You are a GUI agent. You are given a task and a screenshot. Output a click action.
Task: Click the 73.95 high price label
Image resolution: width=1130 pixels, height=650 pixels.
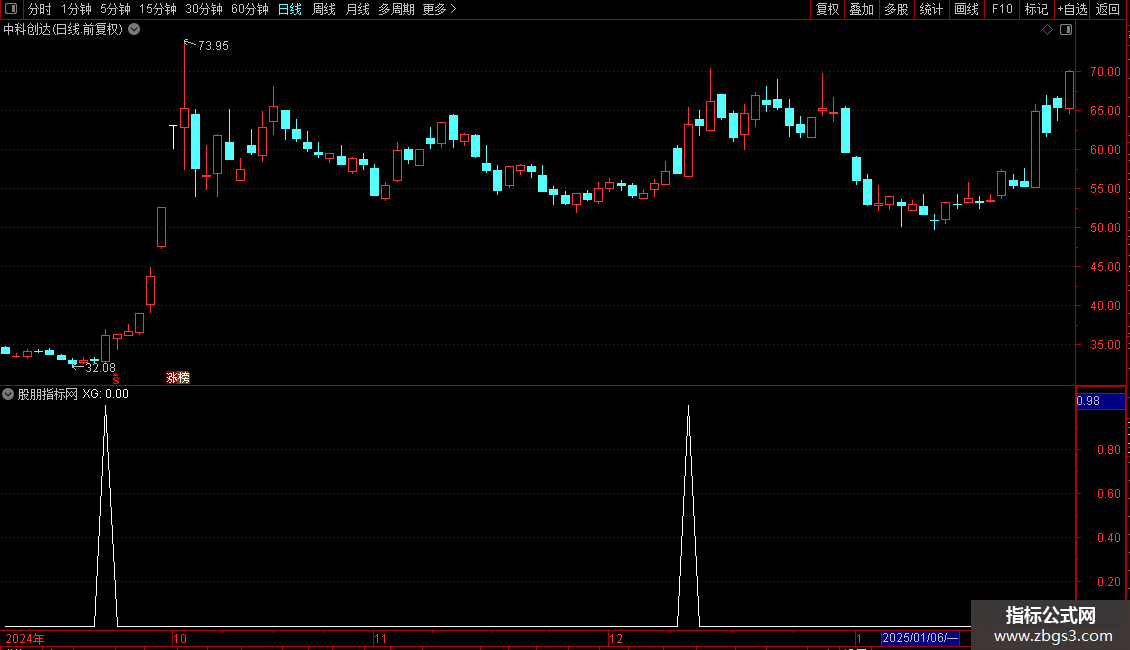(213, 45)
